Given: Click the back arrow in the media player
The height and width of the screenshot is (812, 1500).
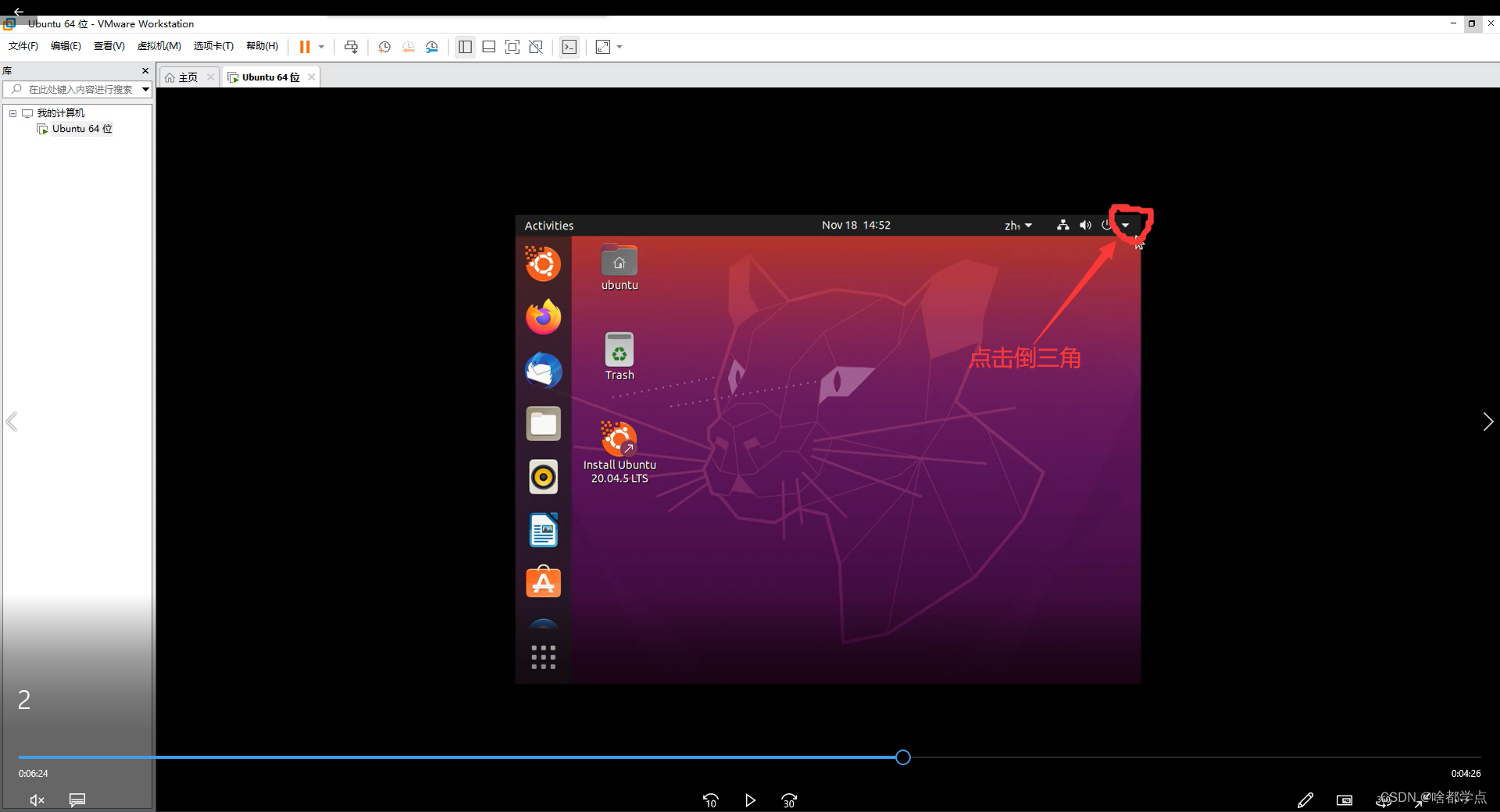Looking at the screenshot, I should pos(19,11).
